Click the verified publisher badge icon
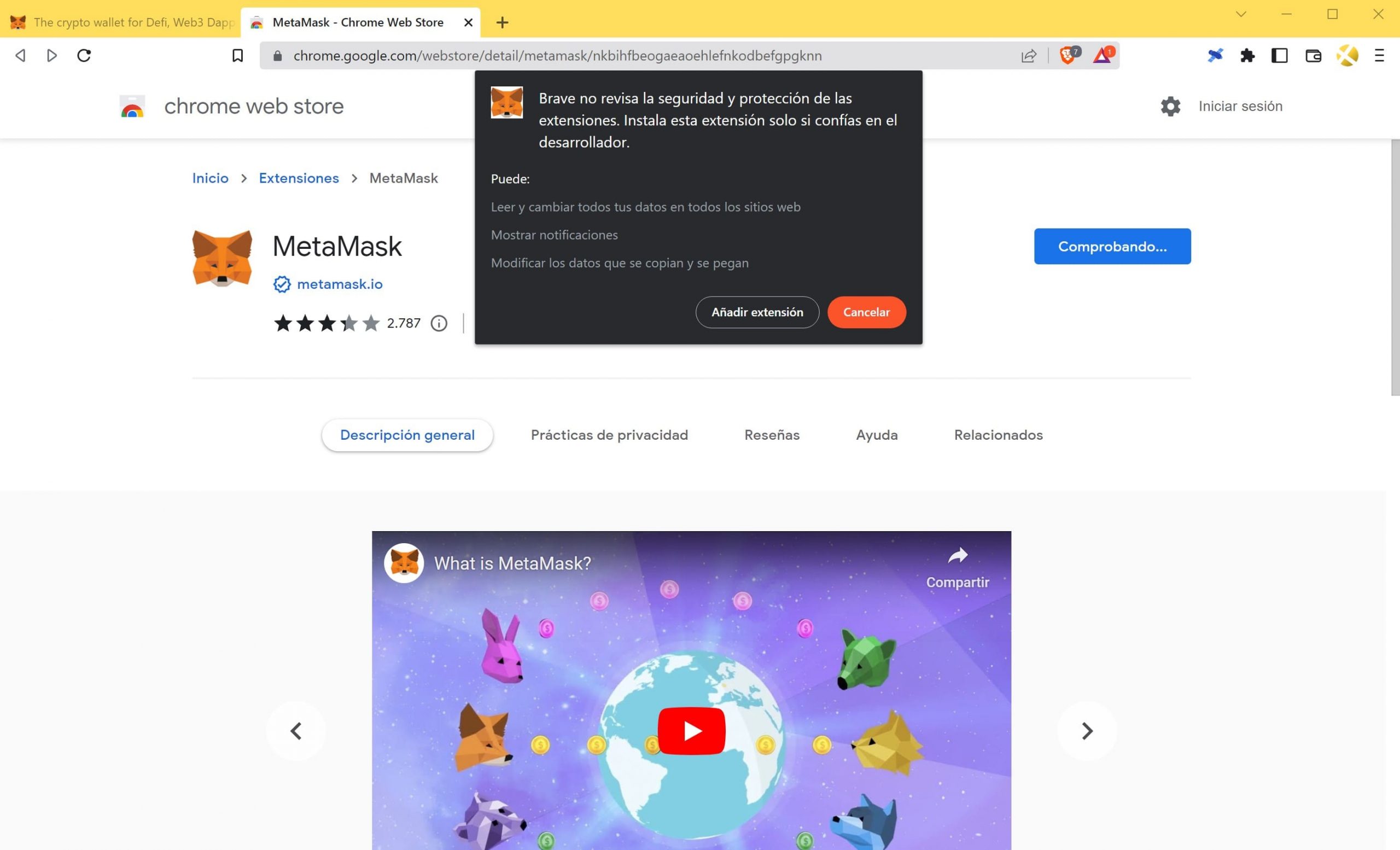 pyautogui.click(x=282, y=284)
